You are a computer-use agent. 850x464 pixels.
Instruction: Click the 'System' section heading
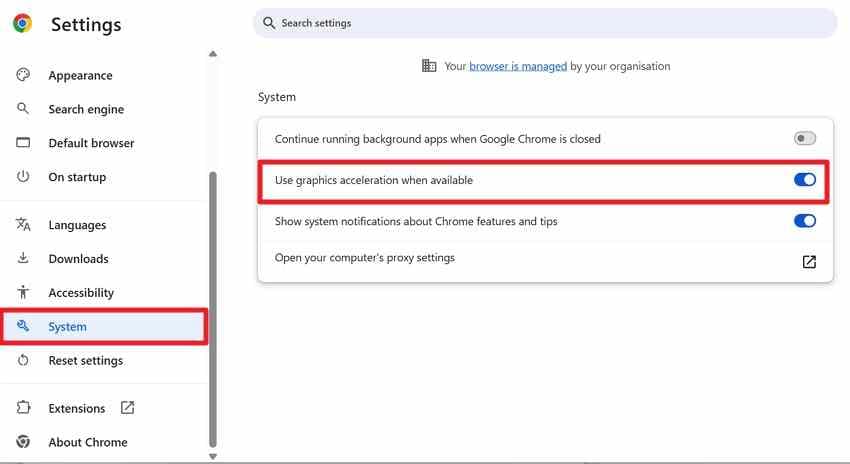[276, 97]
